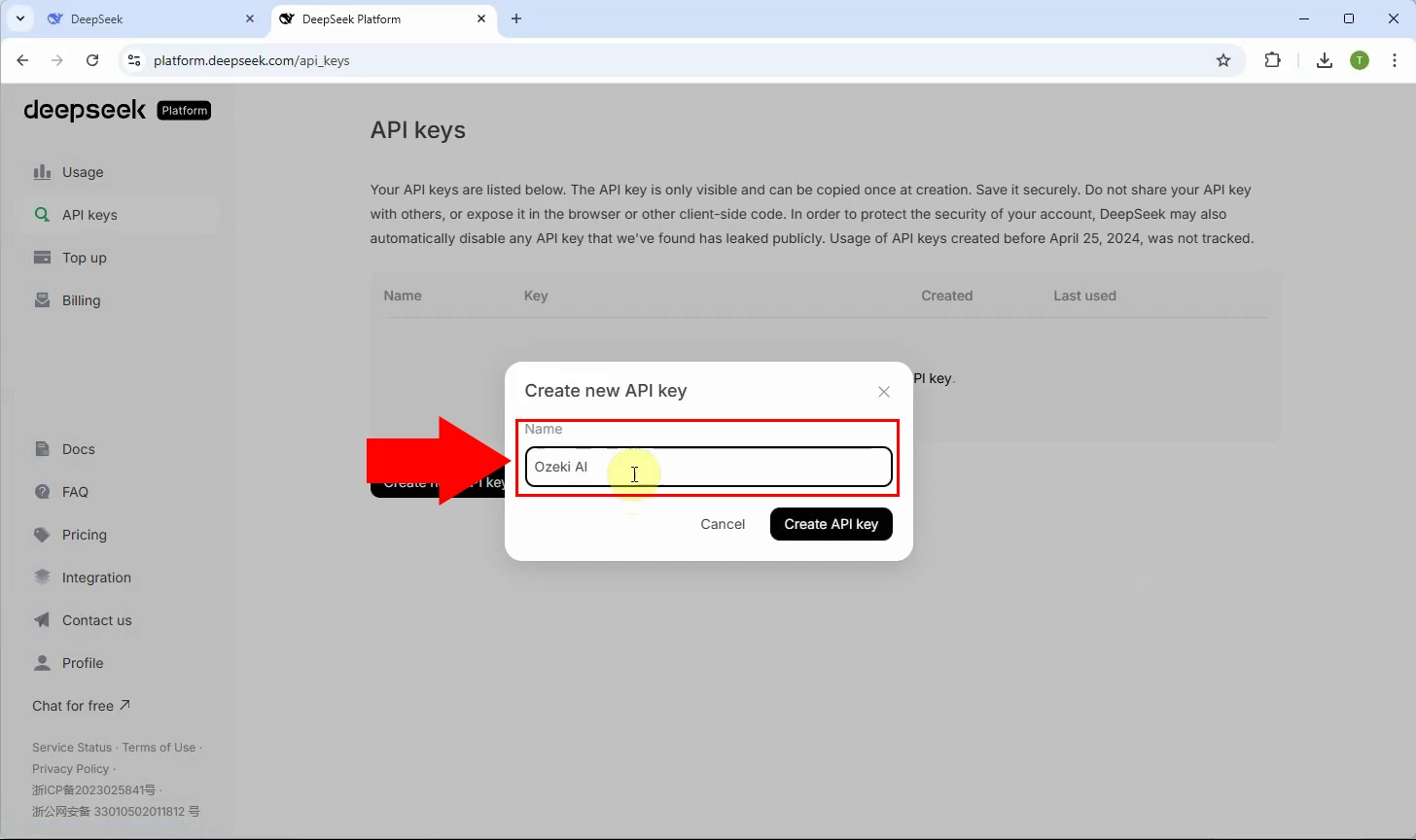Click the FAQ question mark icon
1416x840 pixels.
click(42, 492)
